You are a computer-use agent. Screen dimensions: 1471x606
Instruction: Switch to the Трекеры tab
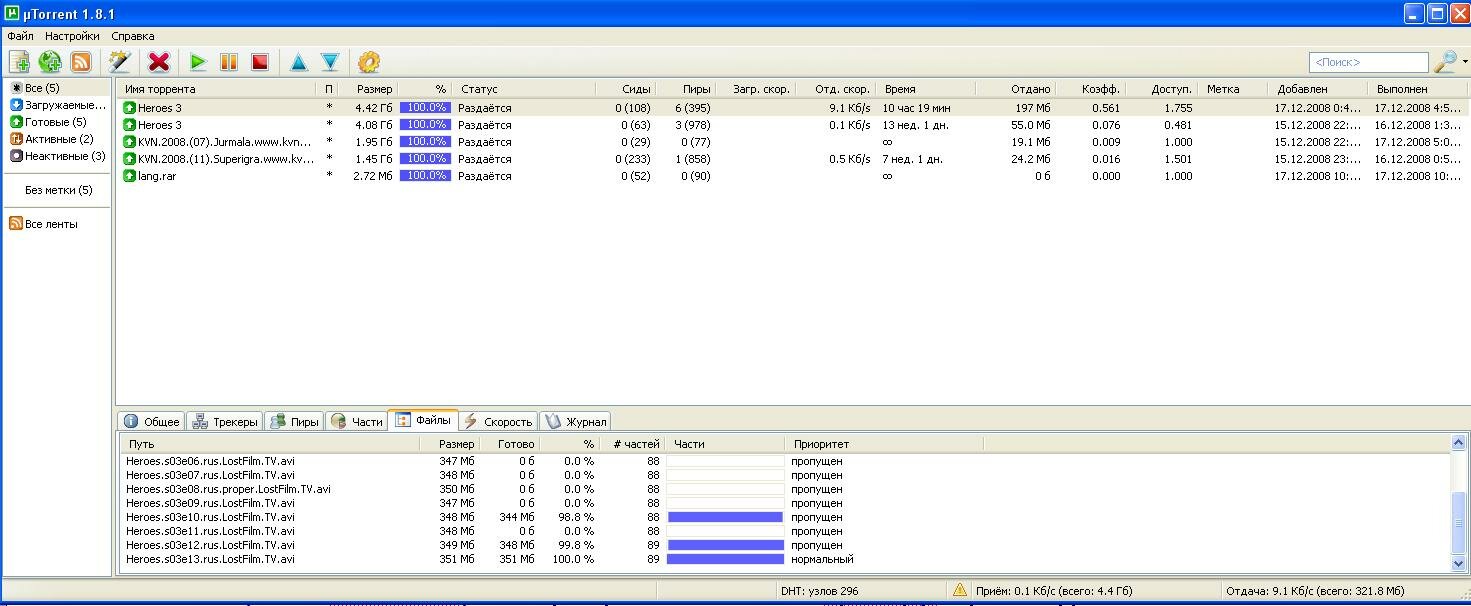225,421
